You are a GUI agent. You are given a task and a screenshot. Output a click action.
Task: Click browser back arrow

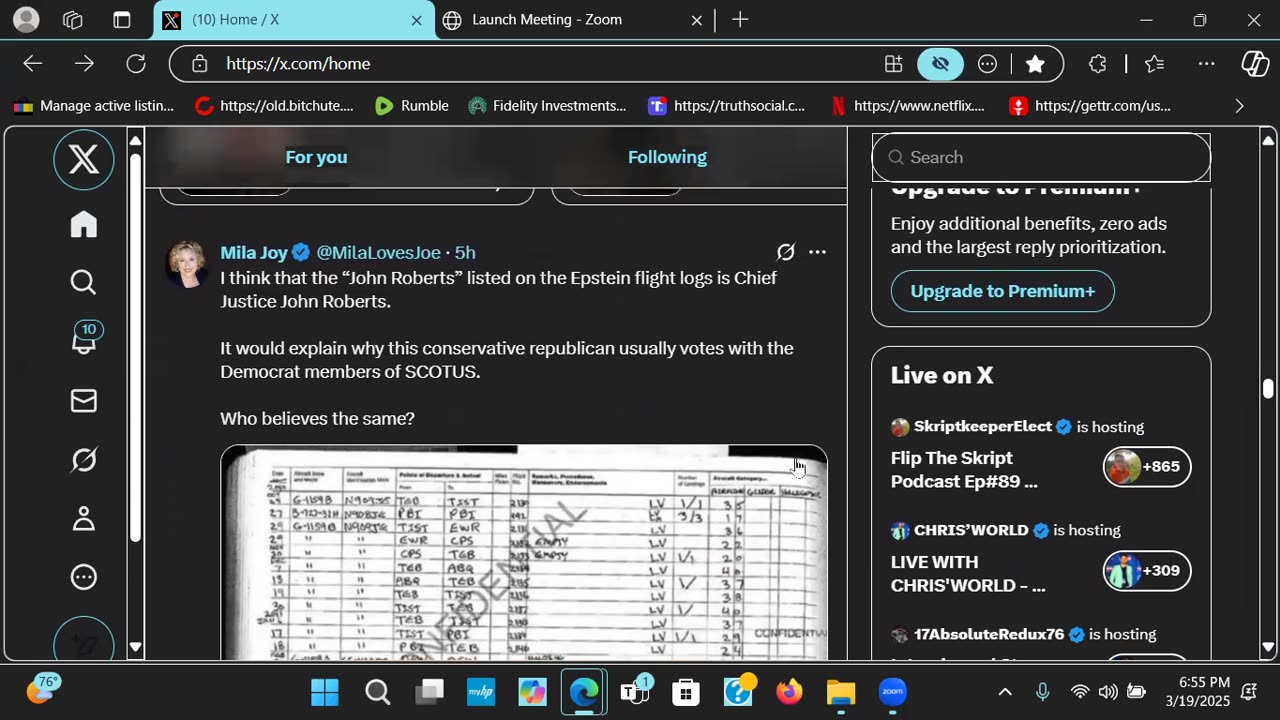(33, 64)
